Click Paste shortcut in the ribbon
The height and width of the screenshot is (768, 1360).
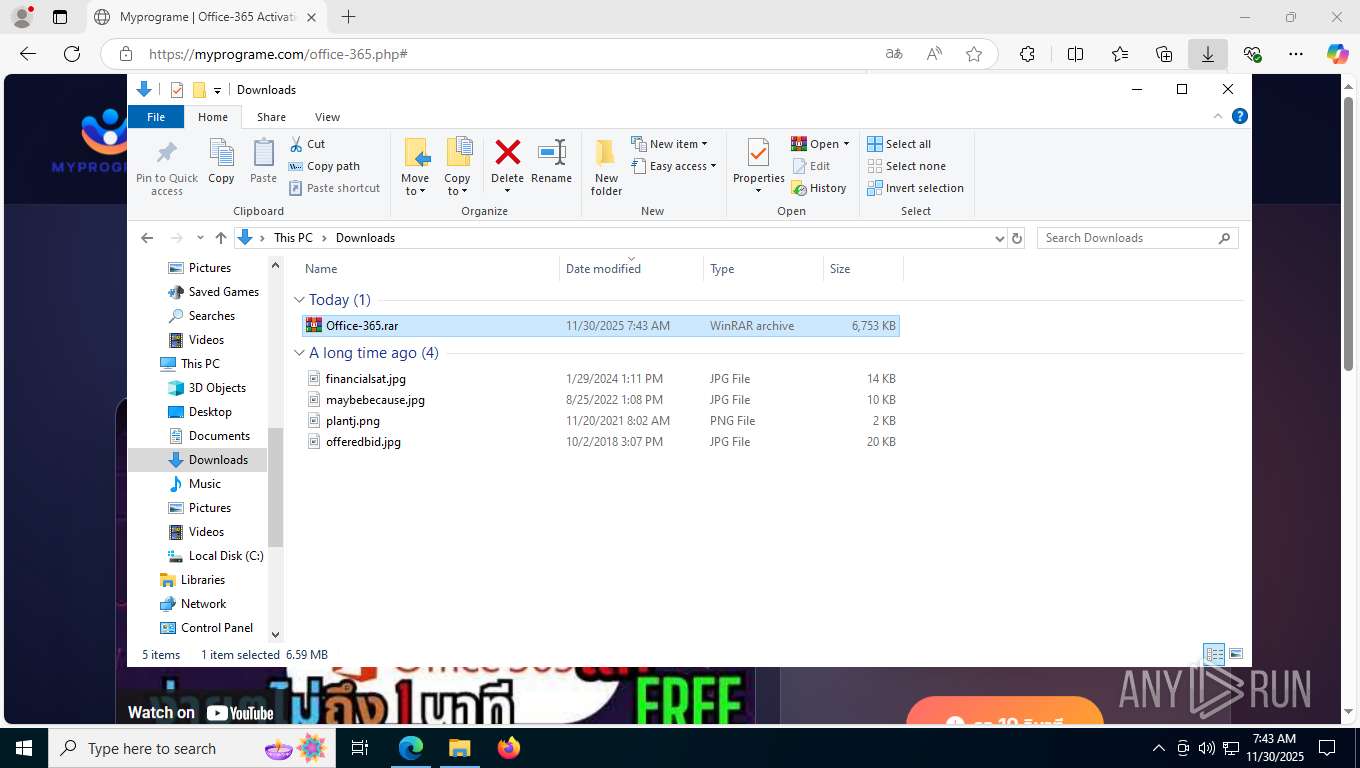334,188
